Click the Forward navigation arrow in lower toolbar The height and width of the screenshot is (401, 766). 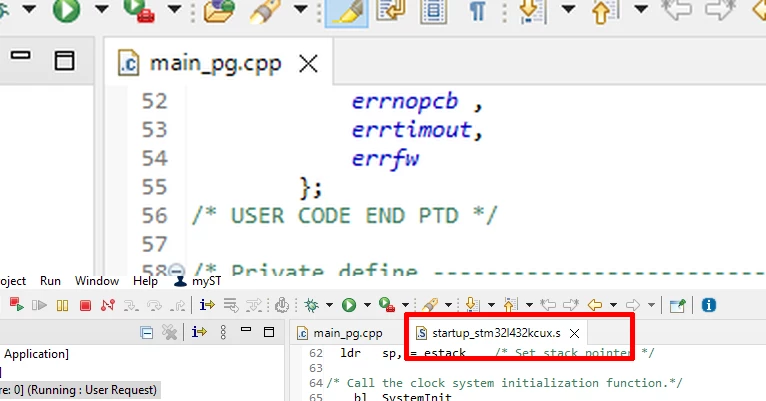pos(633,305)
